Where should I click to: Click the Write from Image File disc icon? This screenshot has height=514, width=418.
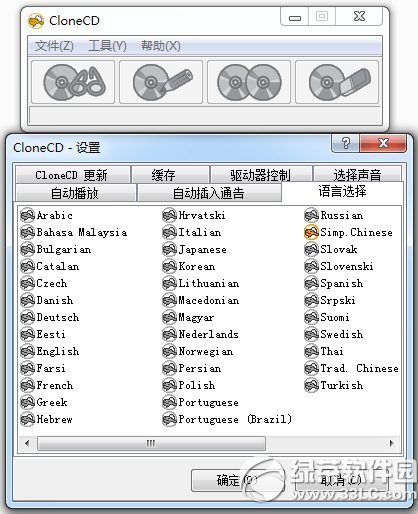(161, 82)
